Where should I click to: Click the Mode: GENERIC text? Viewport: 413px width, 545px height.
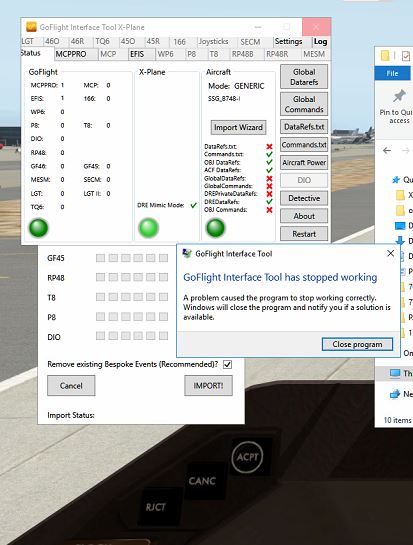pyautogui.click(x=236, y=86)
